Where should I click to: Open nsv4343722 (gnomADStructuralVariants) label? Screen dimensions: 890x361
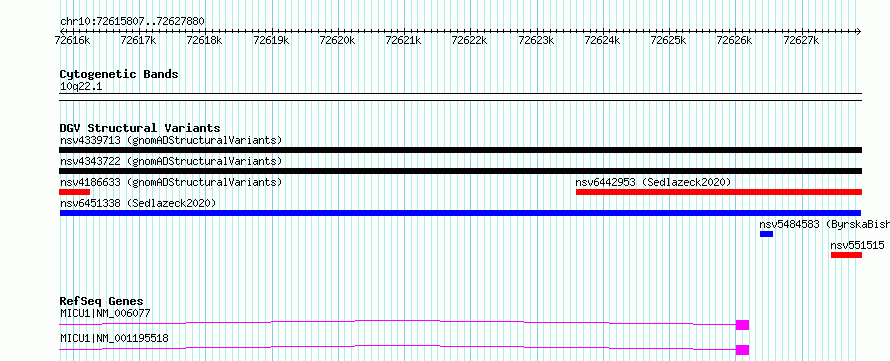coord(171,161)
